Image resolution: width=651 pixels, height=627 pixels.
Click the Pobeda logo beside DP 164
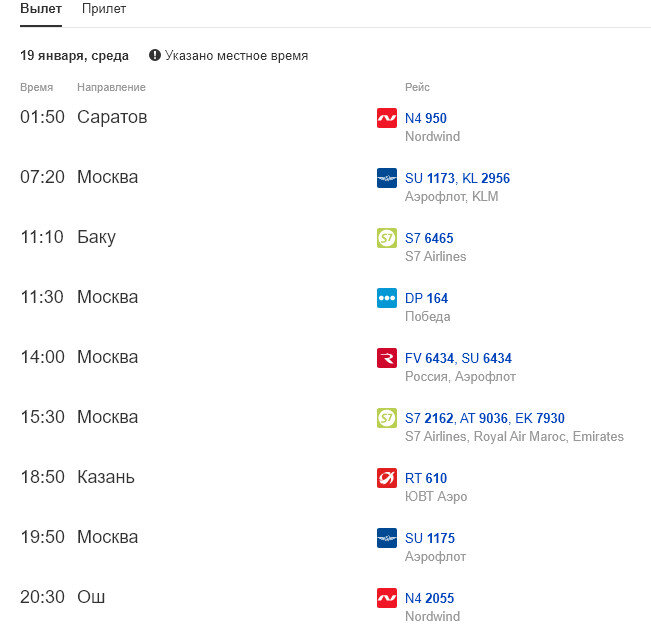coord(386,298)
